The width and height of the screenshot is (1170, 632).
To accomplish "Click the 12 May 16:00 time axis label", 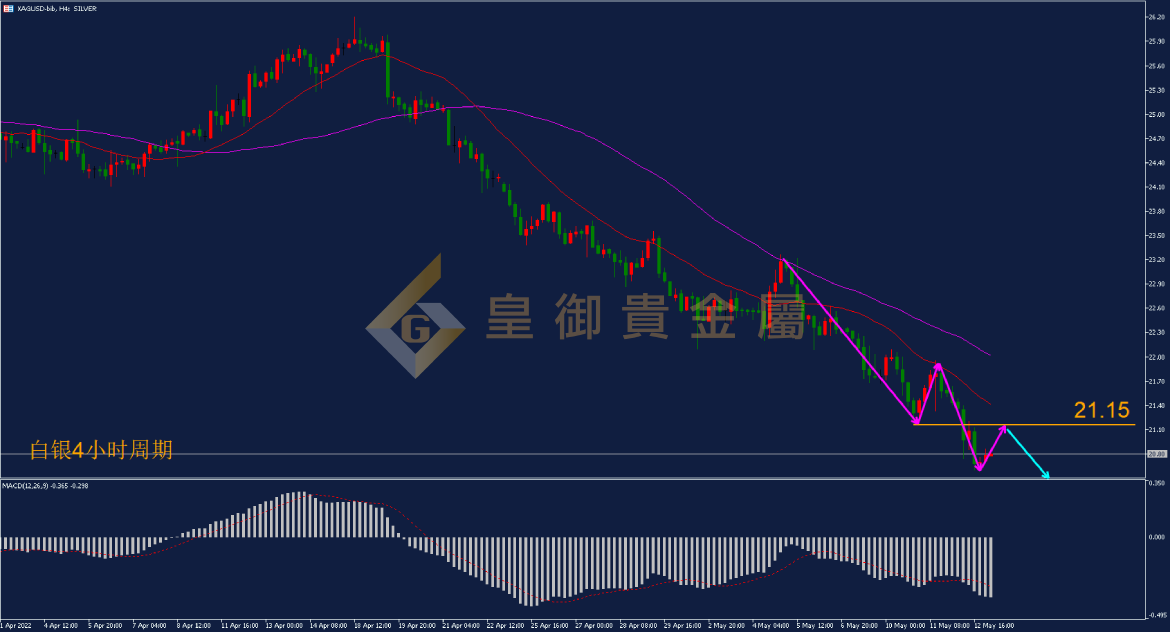I will click(x=994, y=625).
